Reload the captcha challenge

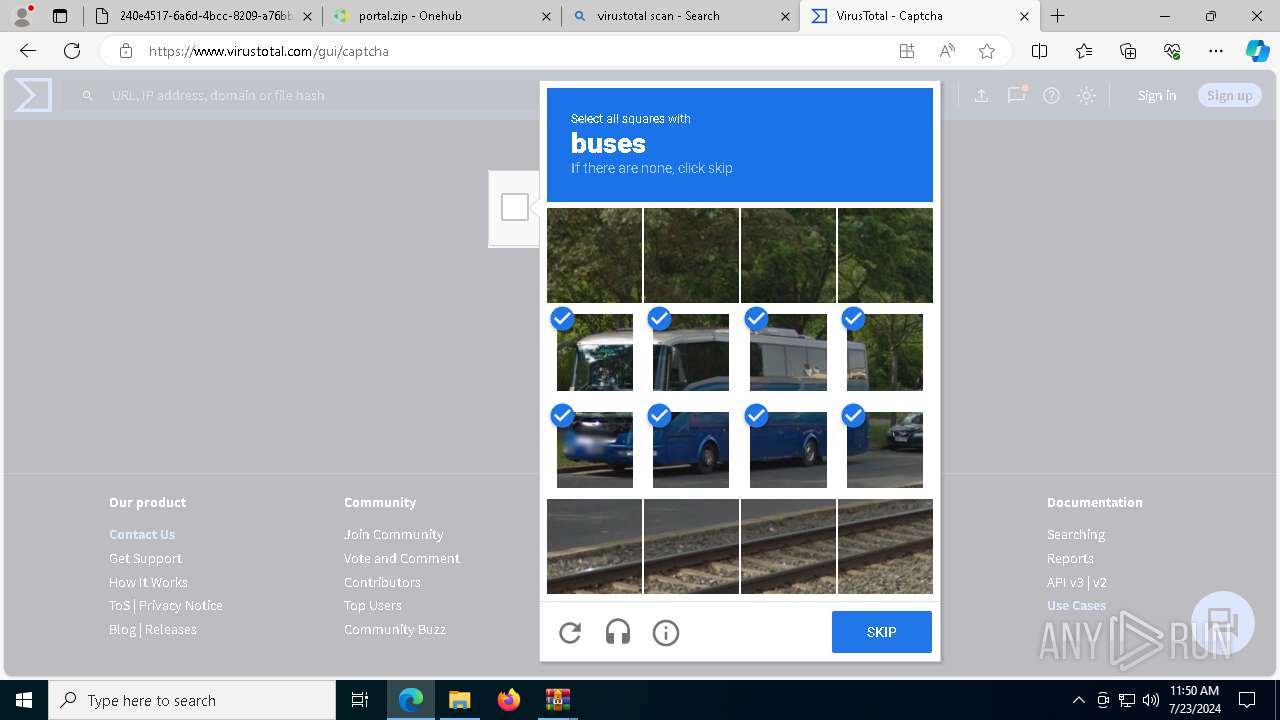click(570, 632)
